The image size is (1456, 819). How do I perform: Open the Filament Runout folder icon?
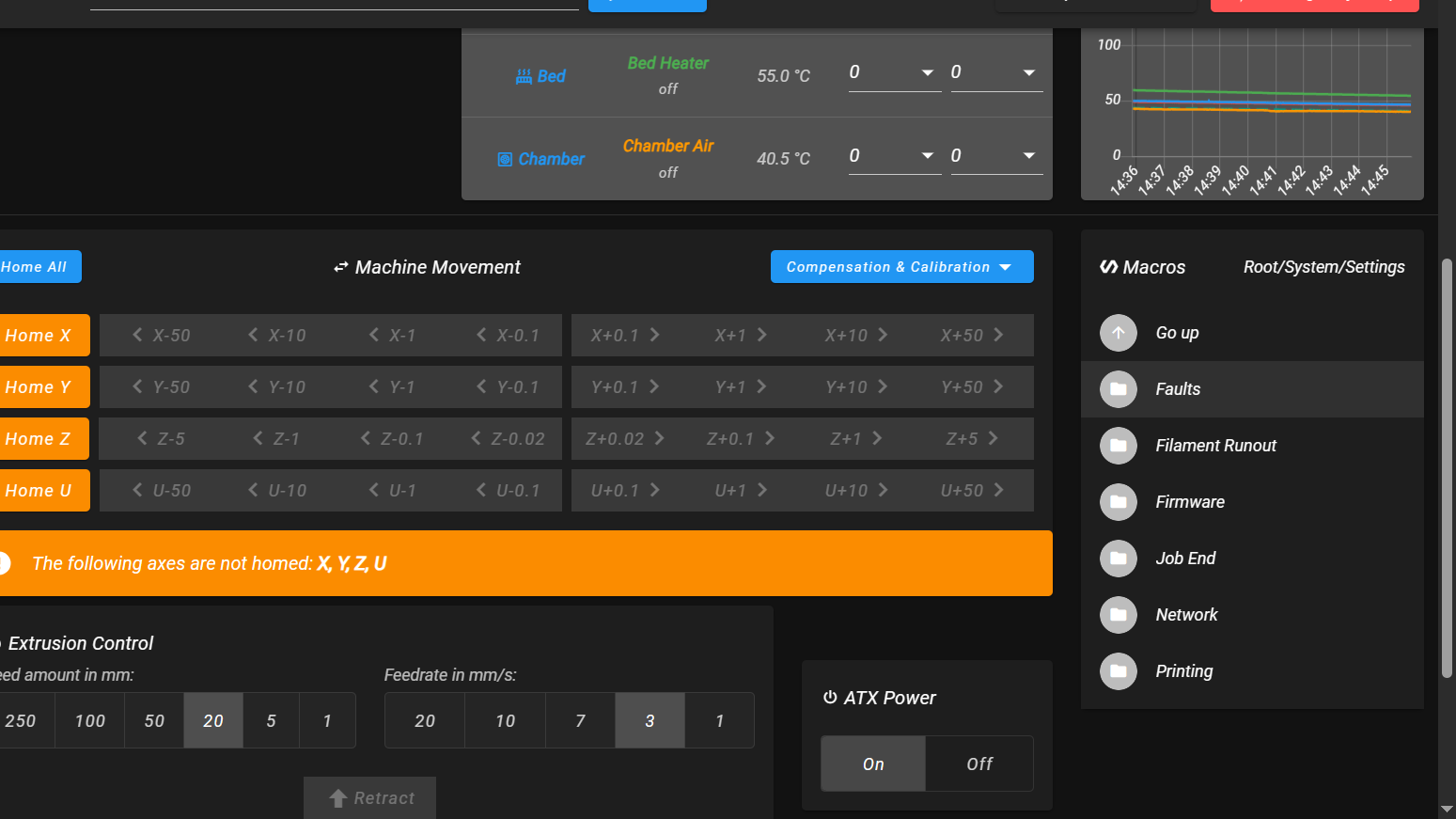(1119, 446)
